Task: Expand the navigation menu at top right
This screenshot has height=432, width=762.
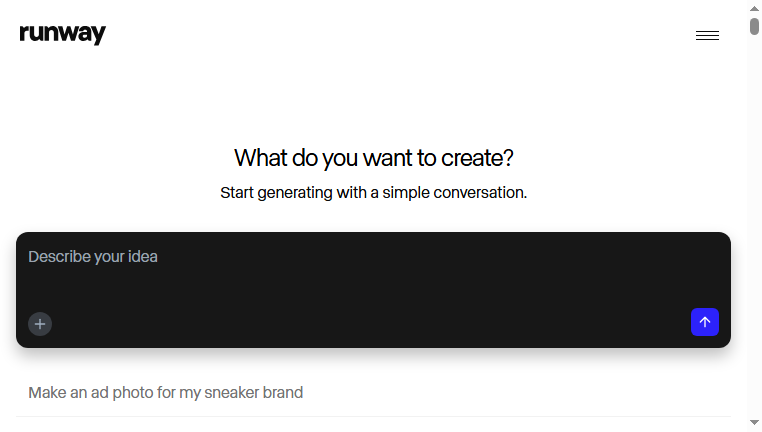Action: (x=707, y=35)
